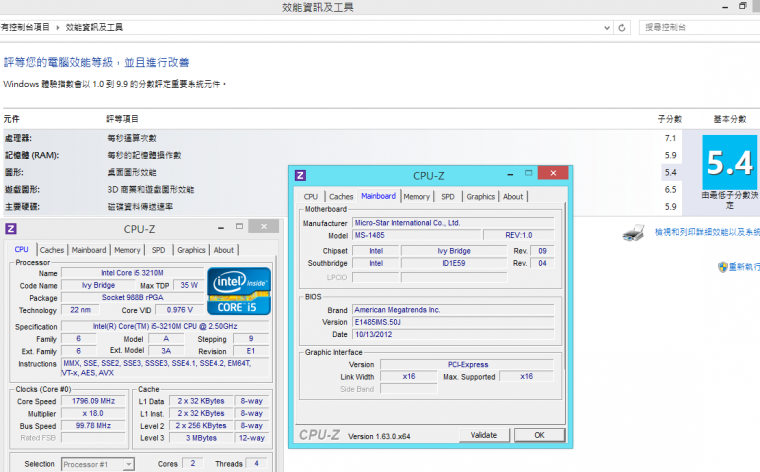Click the PCI-Express graphic interface version
Image resolution: width=760 pixels, height=472 pixels.
click(x=467, y=364)
